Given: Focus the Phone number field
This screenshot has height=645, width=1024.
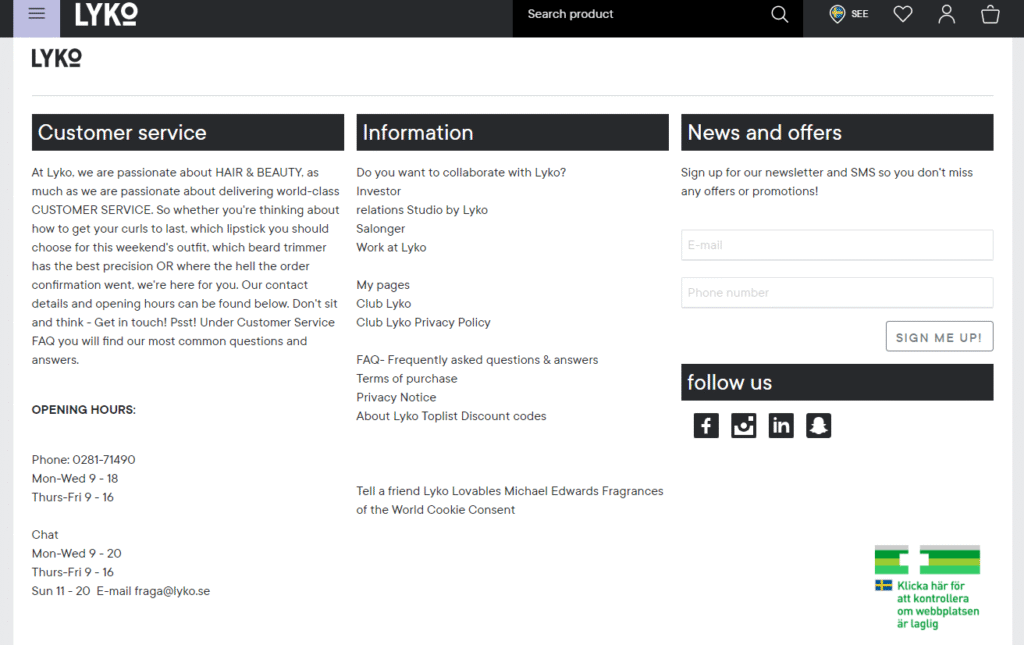Looking at the screenshot, I should [x=837, y=292].
